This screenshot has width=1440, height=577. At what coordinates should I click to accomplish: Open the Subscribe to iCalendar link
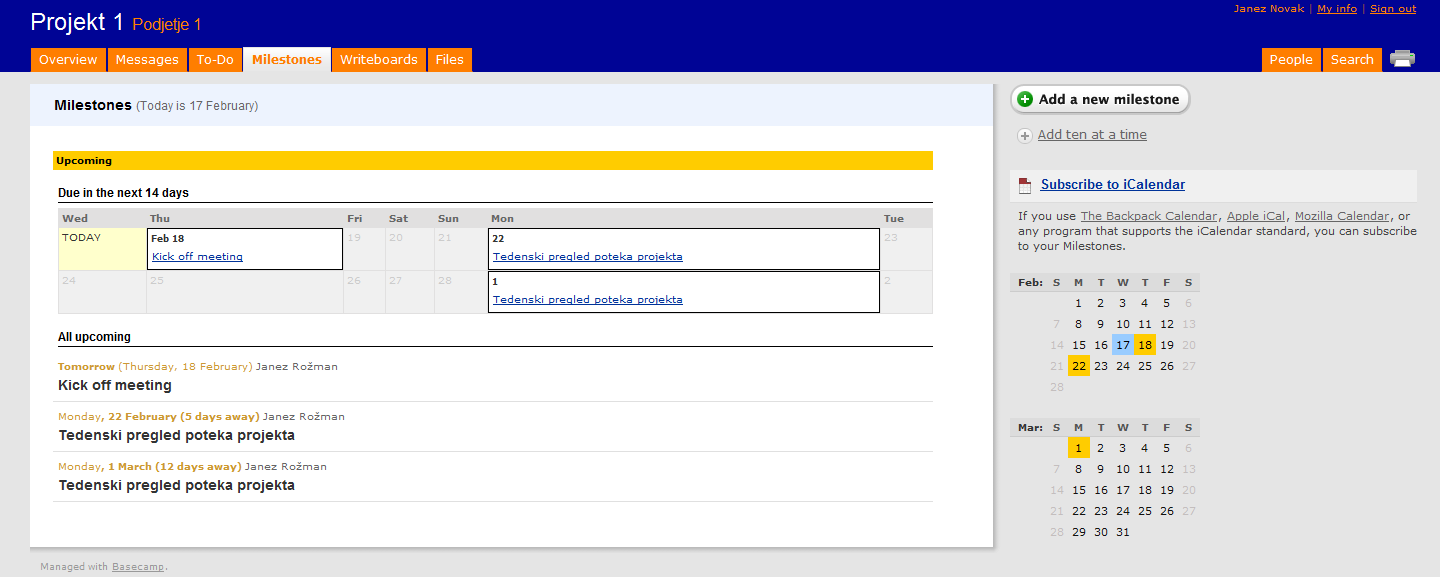point(1113,184)
